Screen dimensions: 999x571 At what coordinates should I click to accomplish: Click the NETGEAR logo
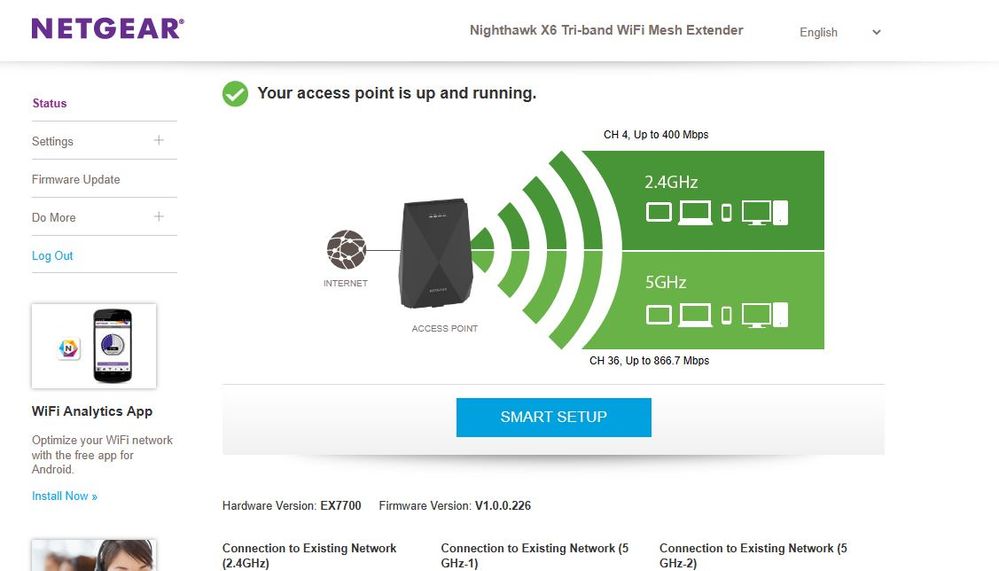[x=107, y=29]
